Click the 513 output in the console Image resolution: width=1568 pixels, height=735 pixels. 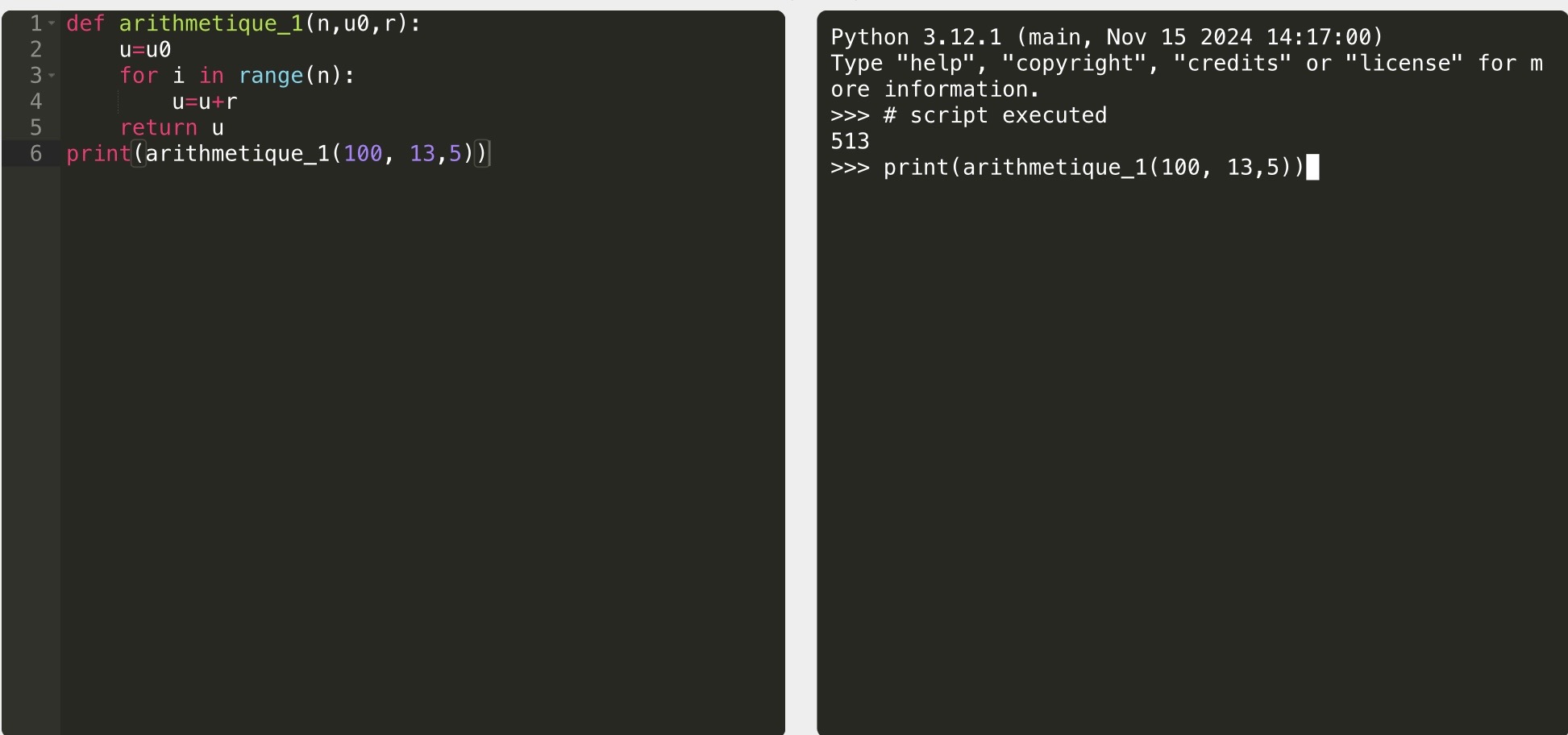[x=850, y=141]
